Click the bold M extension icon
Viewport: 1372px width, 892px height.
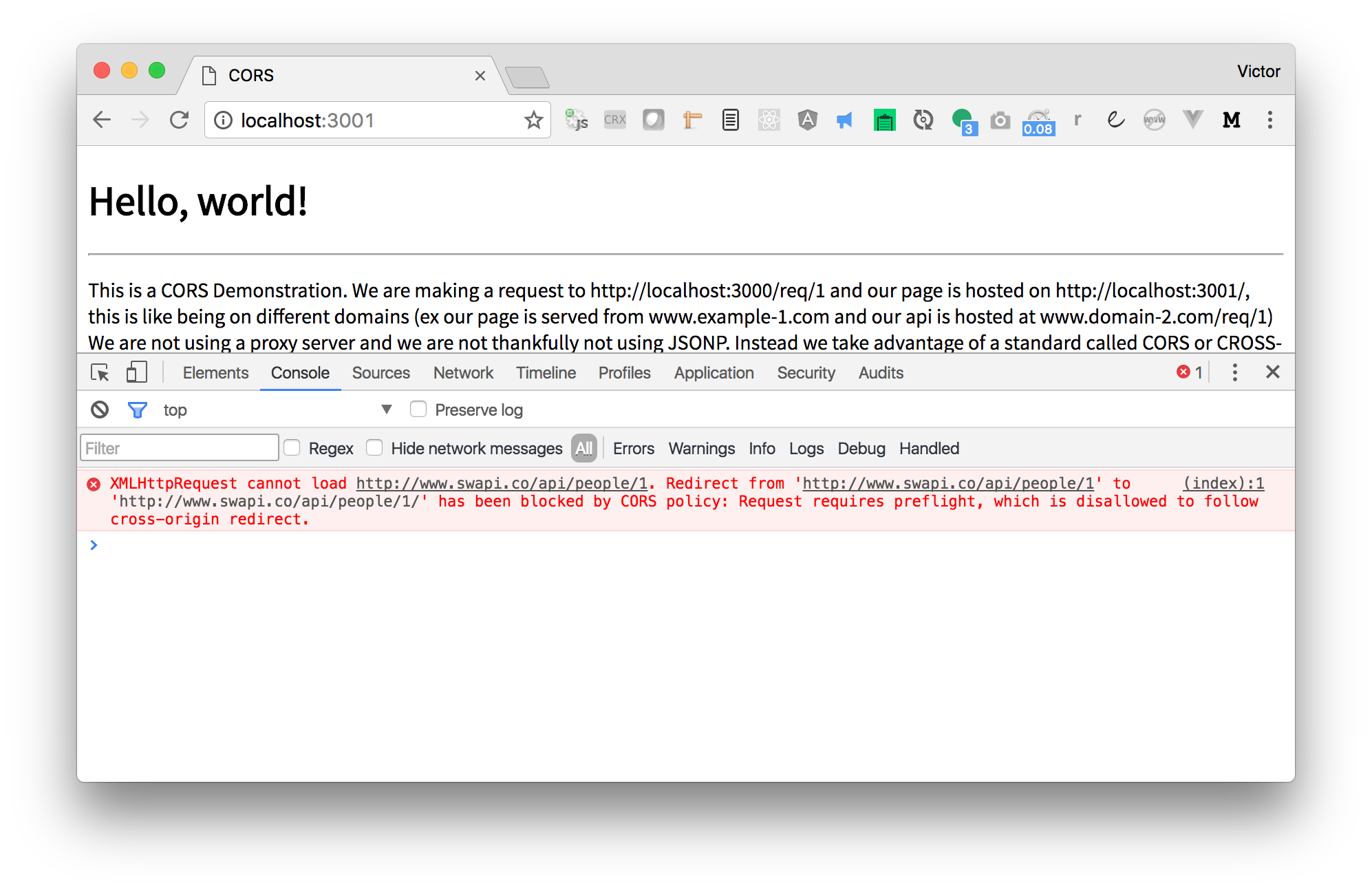click(x=1231, y=120)
